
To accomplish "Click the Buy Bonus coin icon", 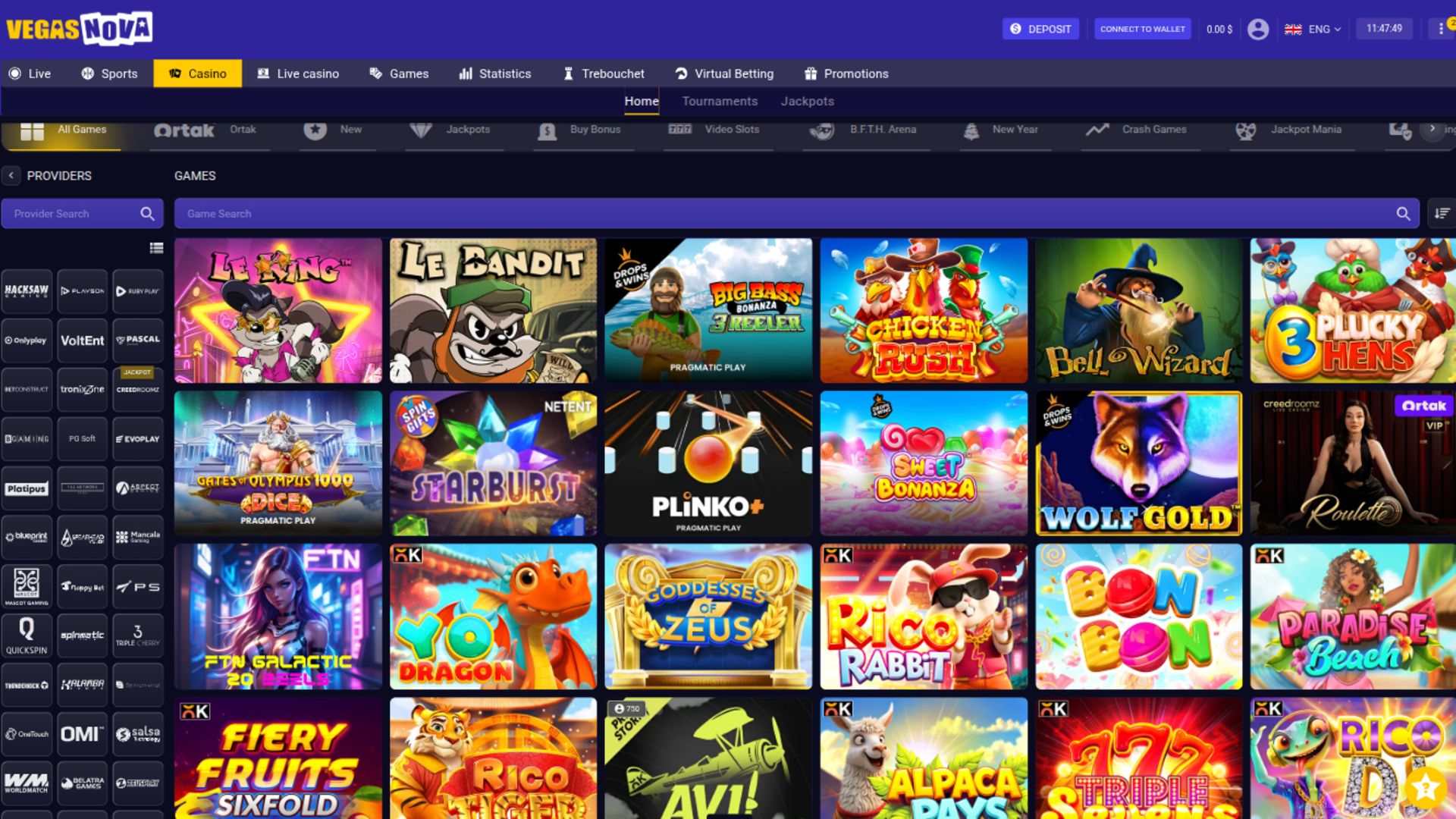I will [548, 130].
